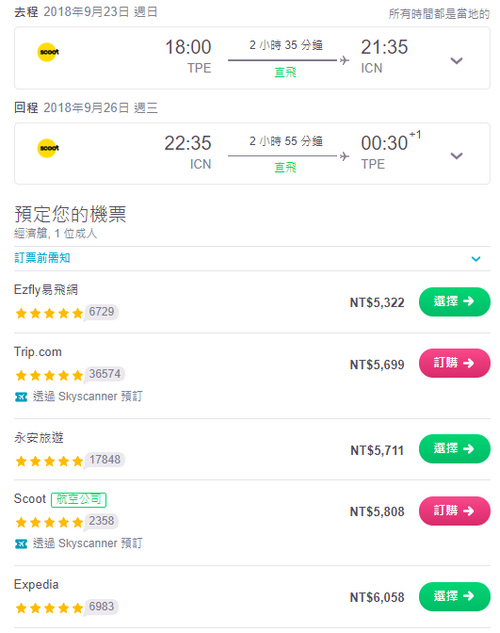500x633 pixels.
Task: Select the Expedia NT$6,058 offer
Action: [454, 596]
